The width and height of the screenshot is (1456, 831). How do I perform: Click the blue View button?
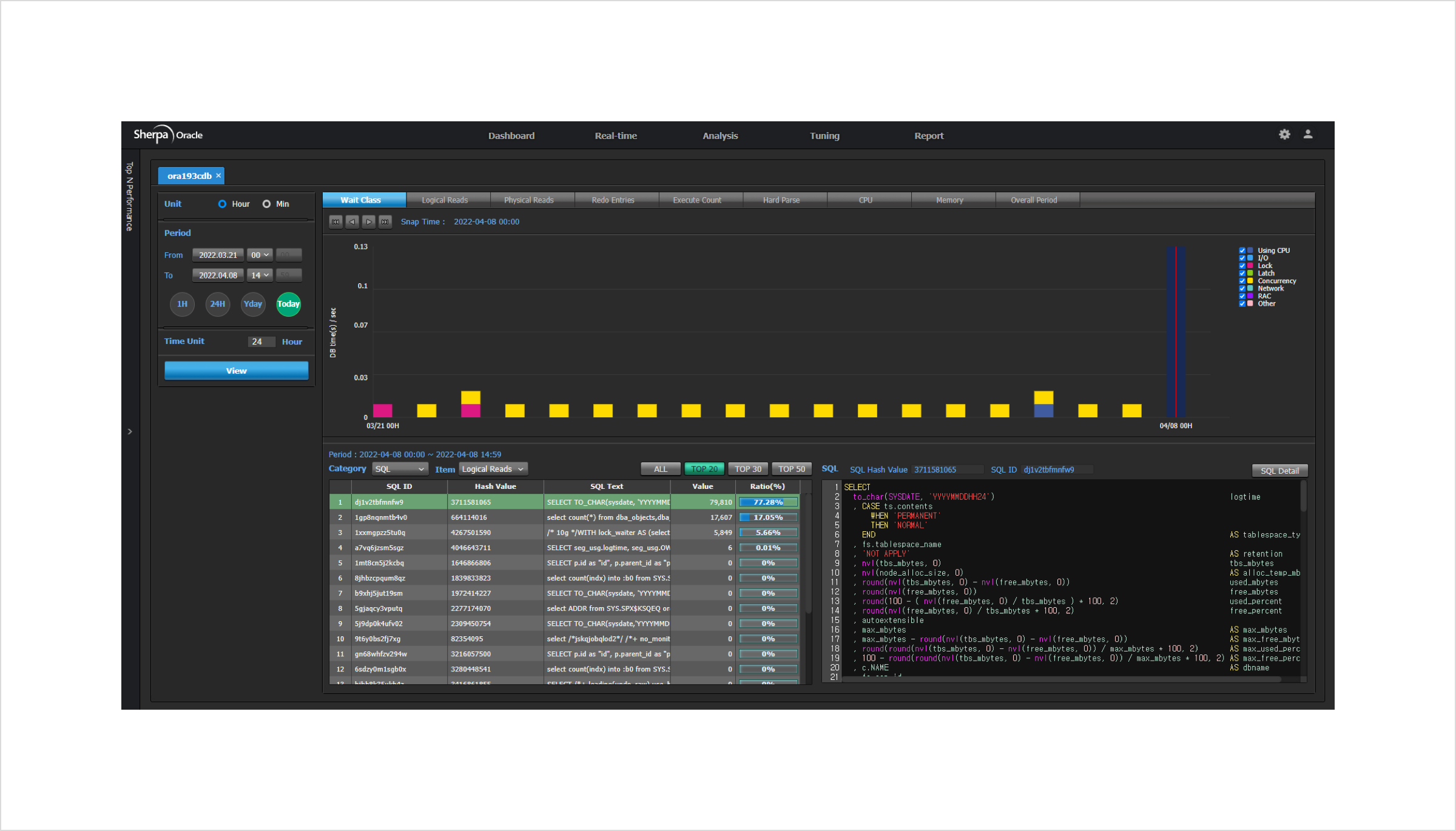[x=236, y=371]
